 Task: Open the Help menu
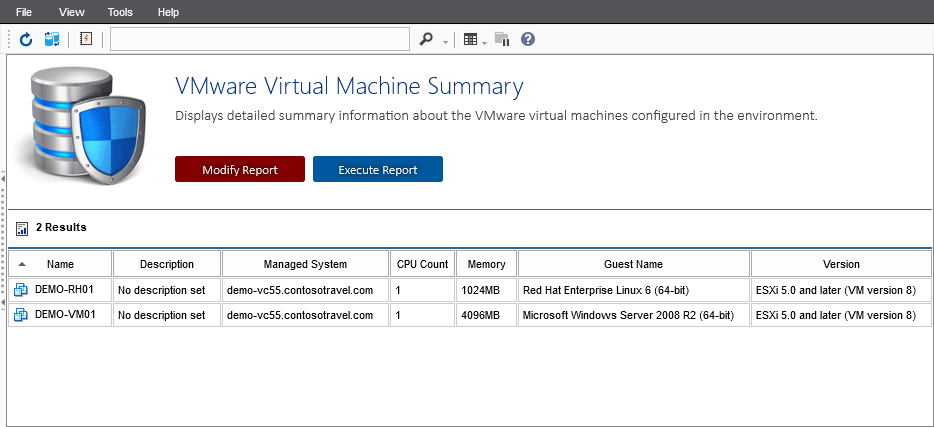point(168,12)
